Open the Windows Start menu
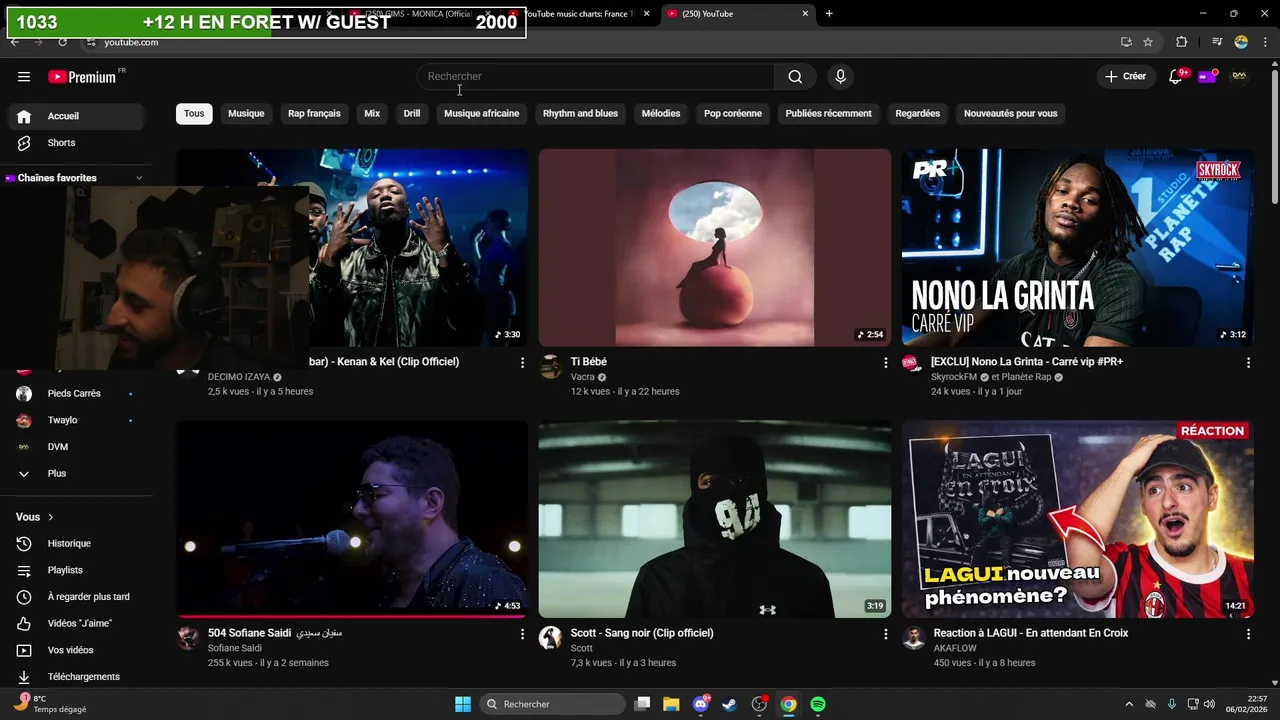 click(463, 704)
